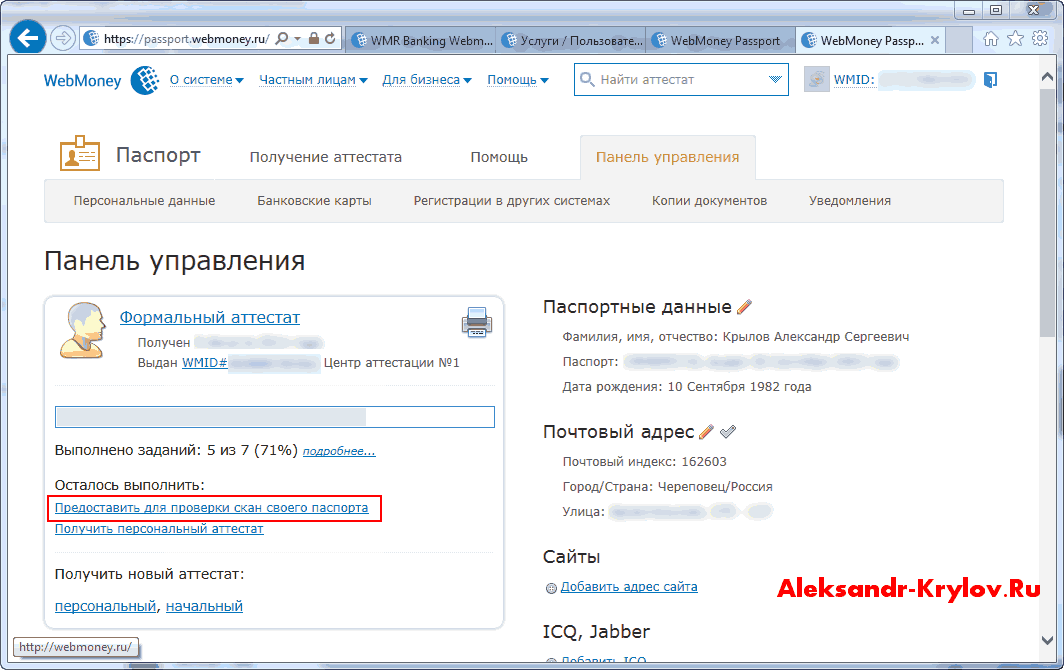The height and width of the screenshot is (670, 1064).
Task: Expand the Частным лицам menu
Action: 314,80
